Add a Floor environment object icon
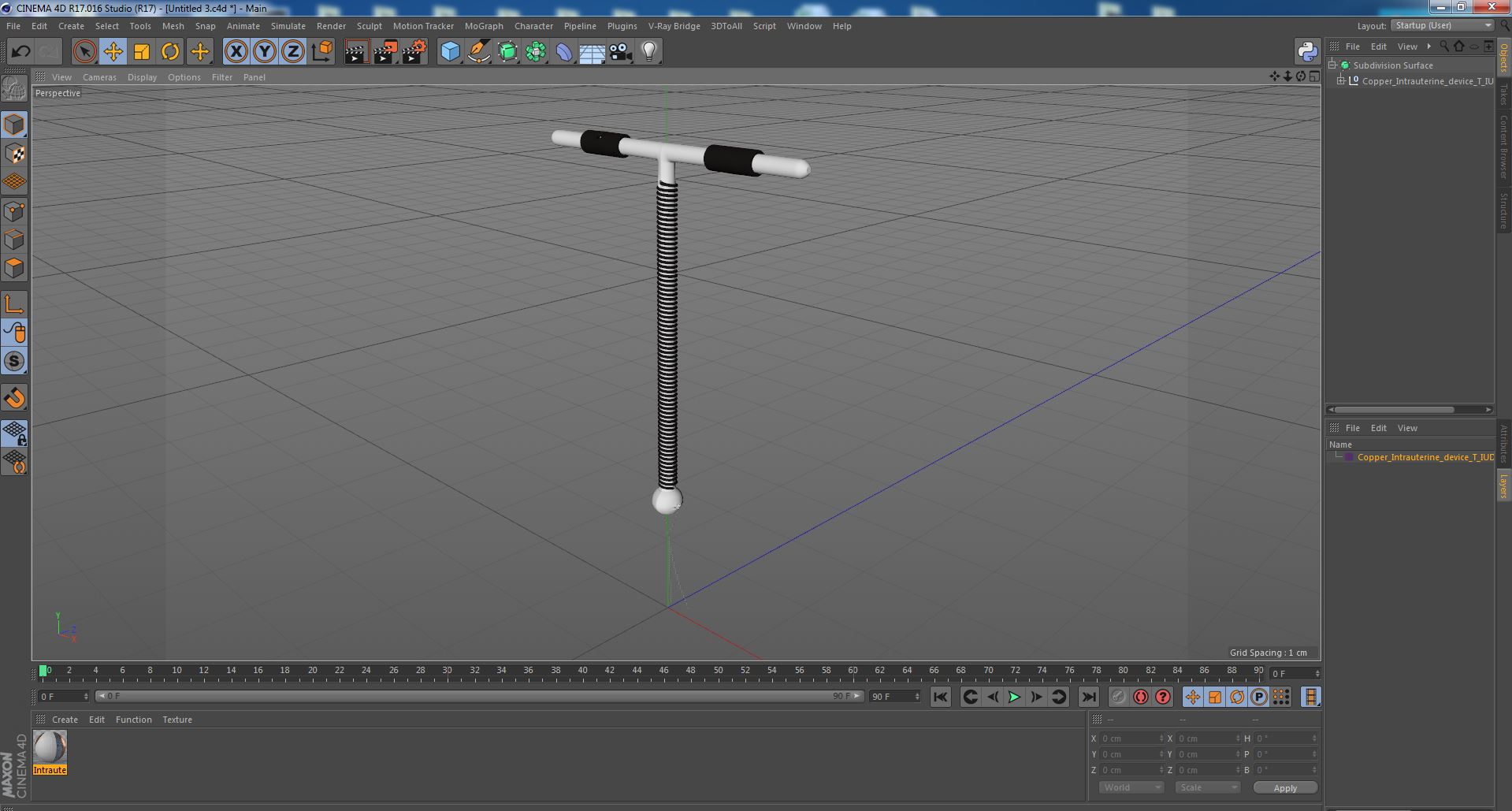 [x=592, y=52]
